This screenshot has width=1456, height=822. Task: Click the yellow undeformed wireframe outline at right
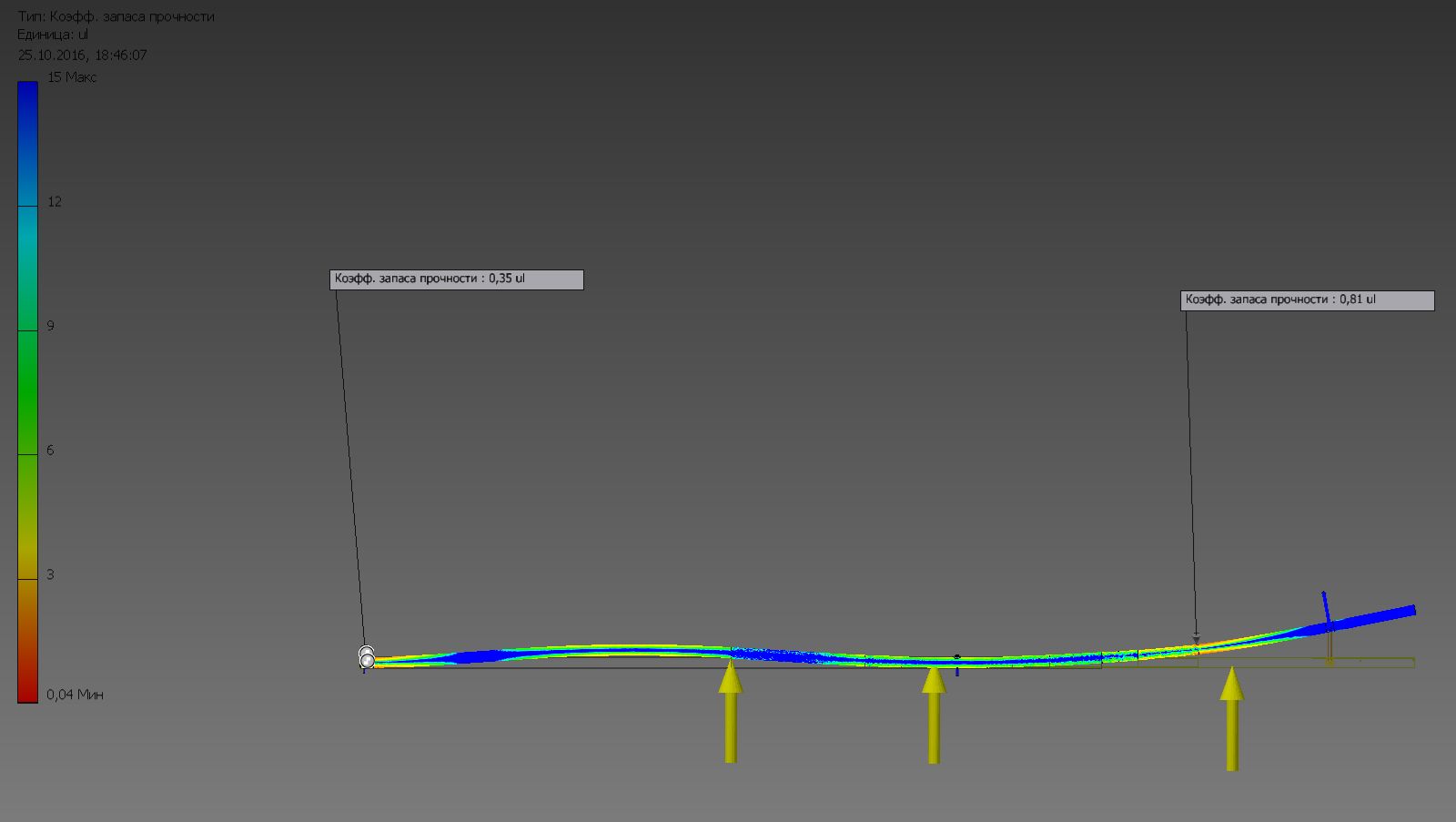[1365, 663]
